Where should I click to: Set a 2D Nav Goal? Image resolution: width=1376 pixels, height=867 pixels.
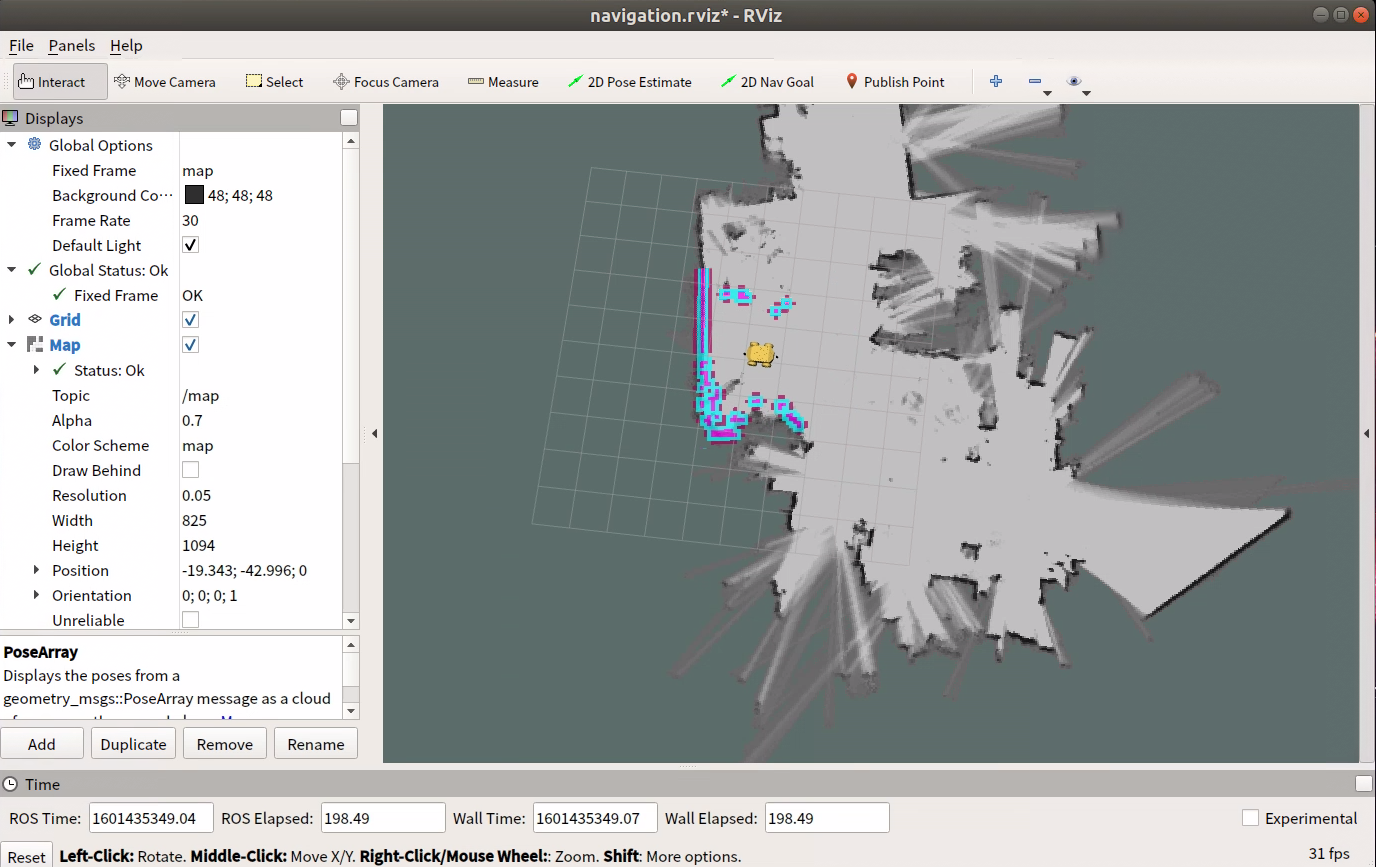(x=767, y=82)
